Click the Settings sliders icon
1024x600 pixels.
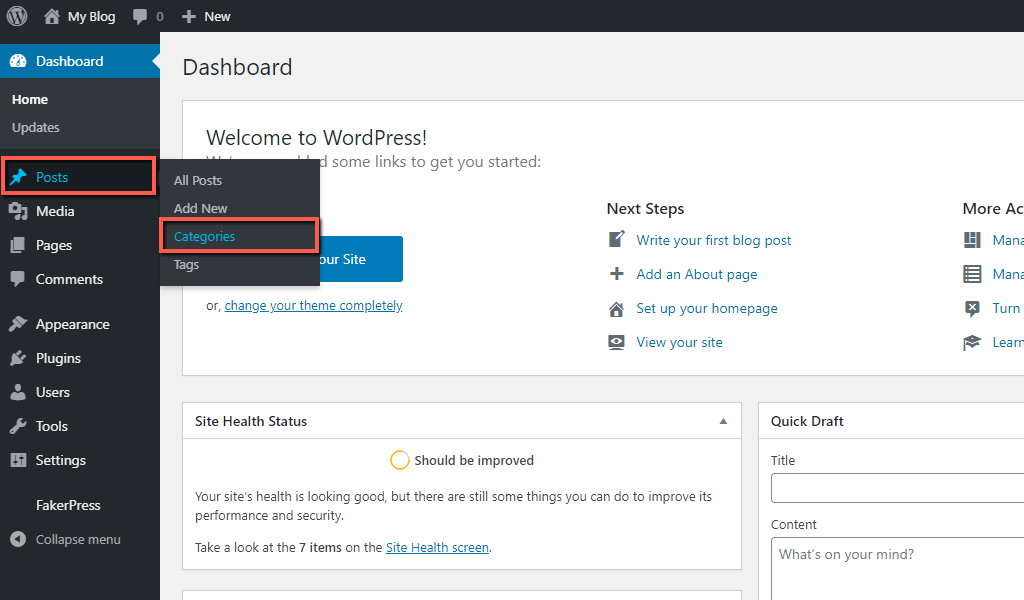coord(18,460)
